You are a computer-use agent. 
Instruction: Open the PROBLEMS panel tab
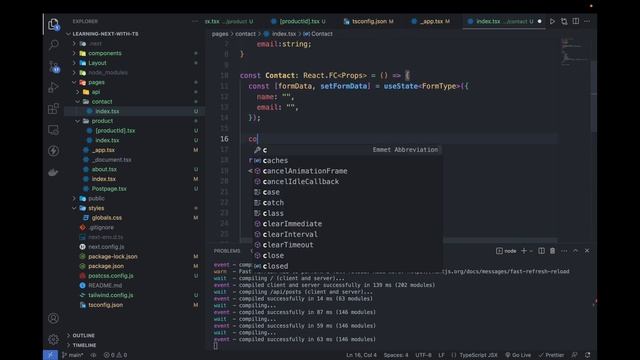[x=227, y=251]
